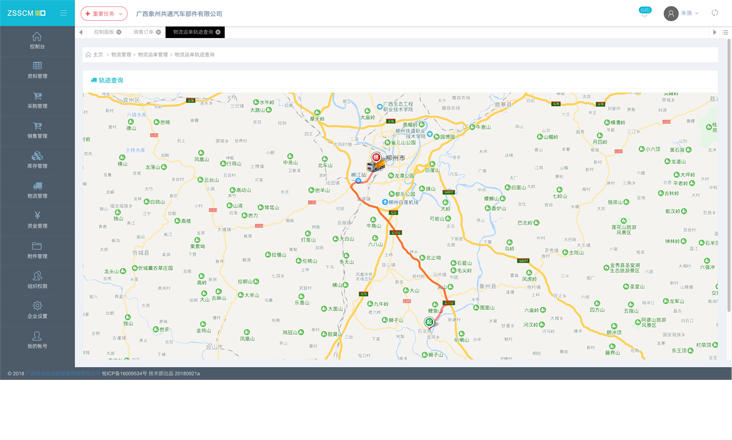Click the green start-point marker on route
Viewport: 732px width, 440px height.
tap(429, 321)
